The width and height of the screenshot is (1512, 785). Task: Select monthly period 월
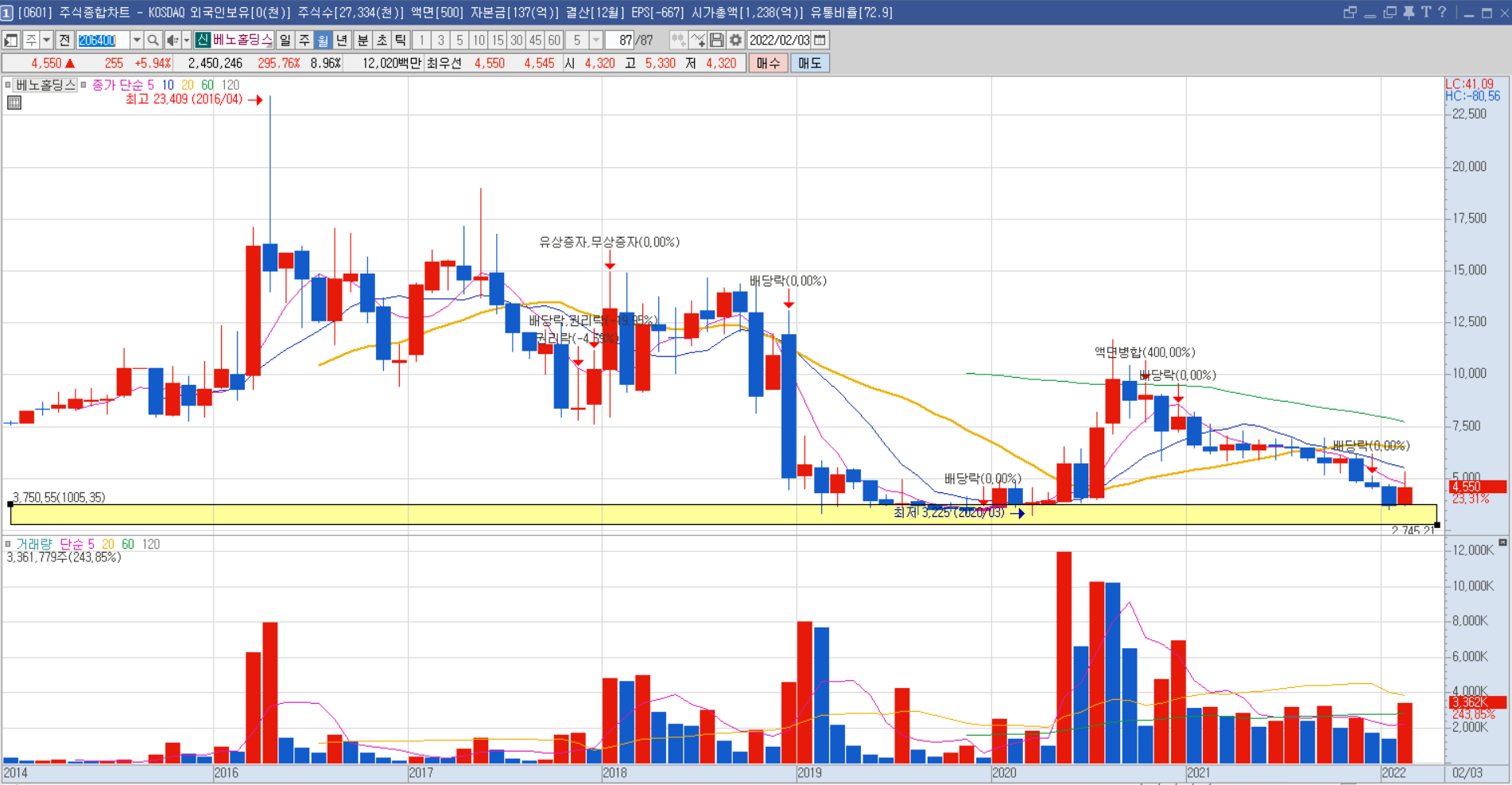323,40
